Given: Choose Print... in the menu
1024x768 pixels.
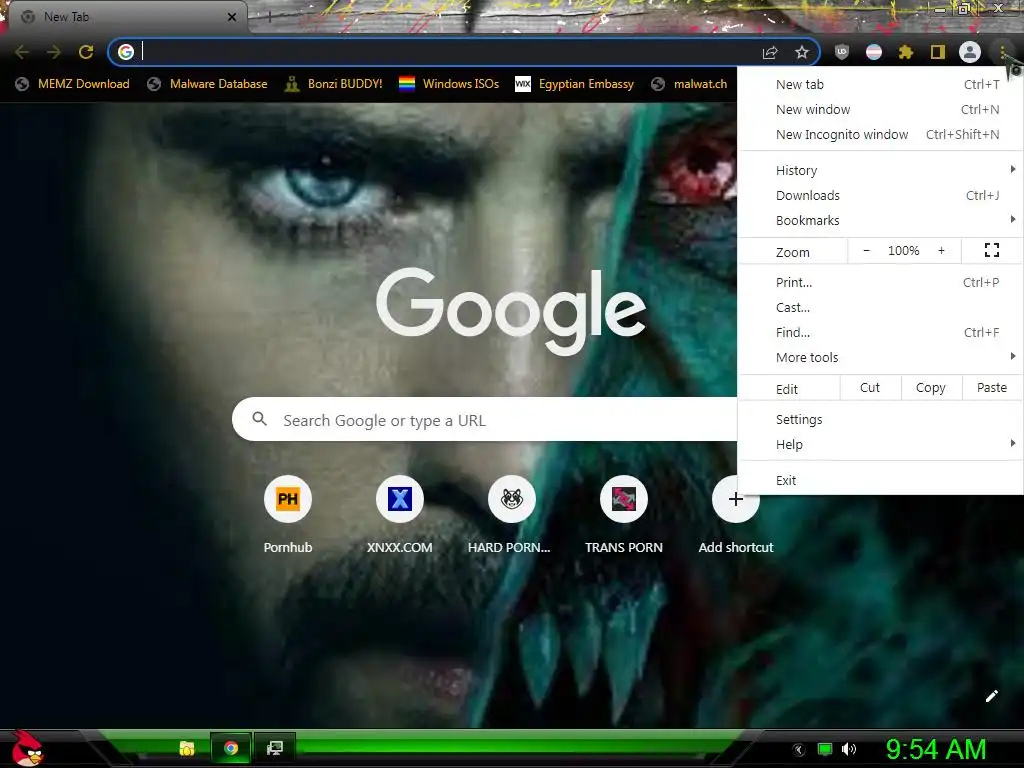Looking at the screenshot, I should click(x=881, y=282).
